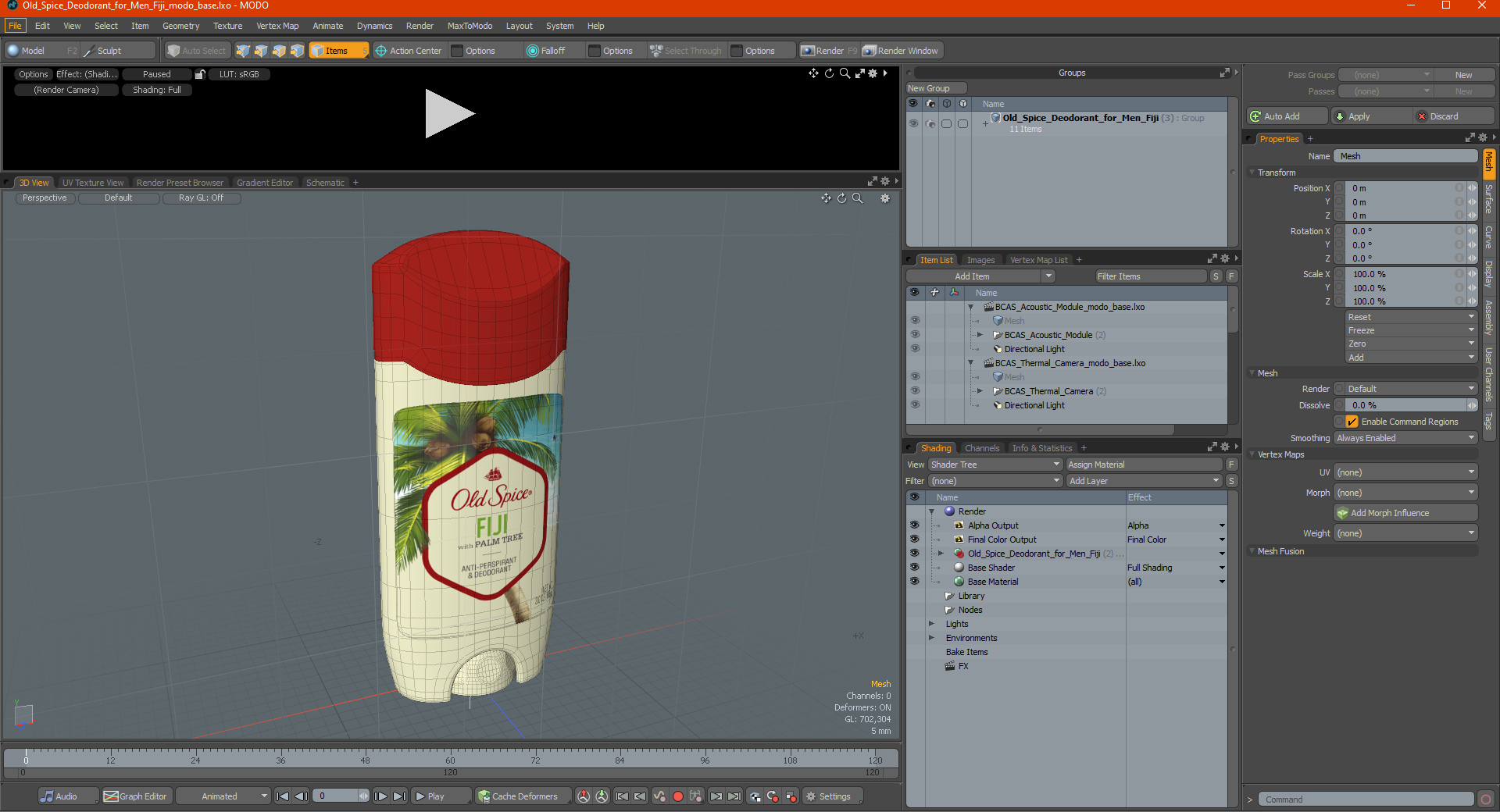Image resolution: width=1500 pixels, height=812 pixels.
Task: Toggle visibility of Base Shader
Action: click(914, 568)
